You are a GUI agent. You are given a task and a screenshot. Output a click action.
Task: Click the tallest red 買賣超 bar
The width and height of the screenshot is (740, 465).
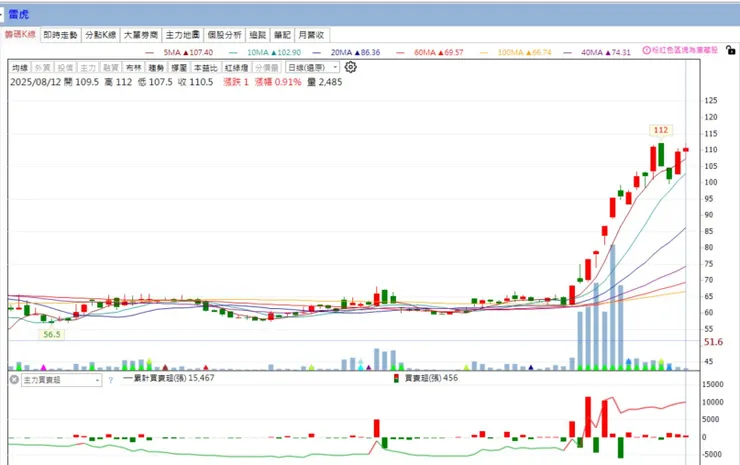[x=588, y=417]
